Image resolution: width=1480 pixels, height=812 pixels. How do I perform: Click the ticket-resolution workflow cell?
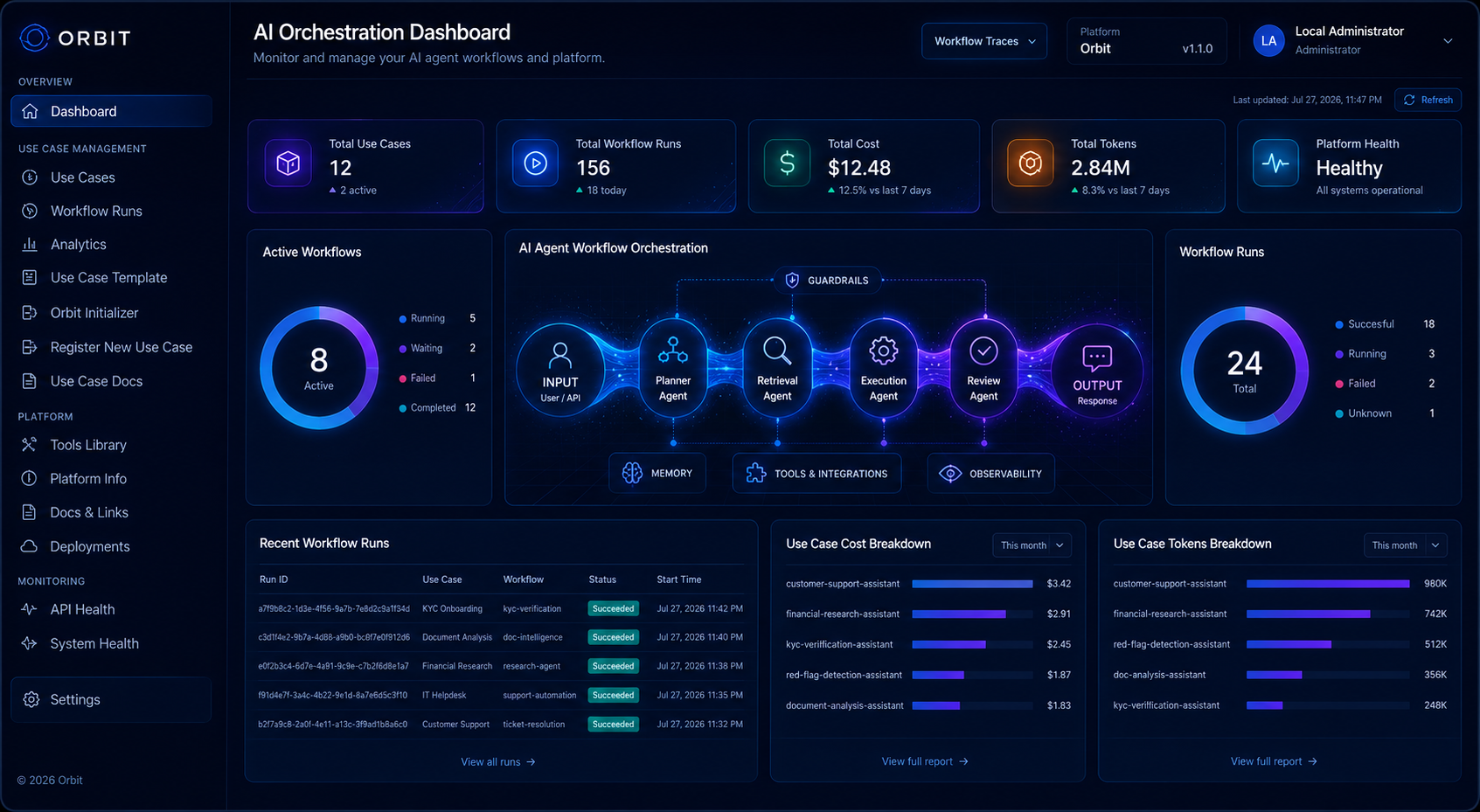533,725
